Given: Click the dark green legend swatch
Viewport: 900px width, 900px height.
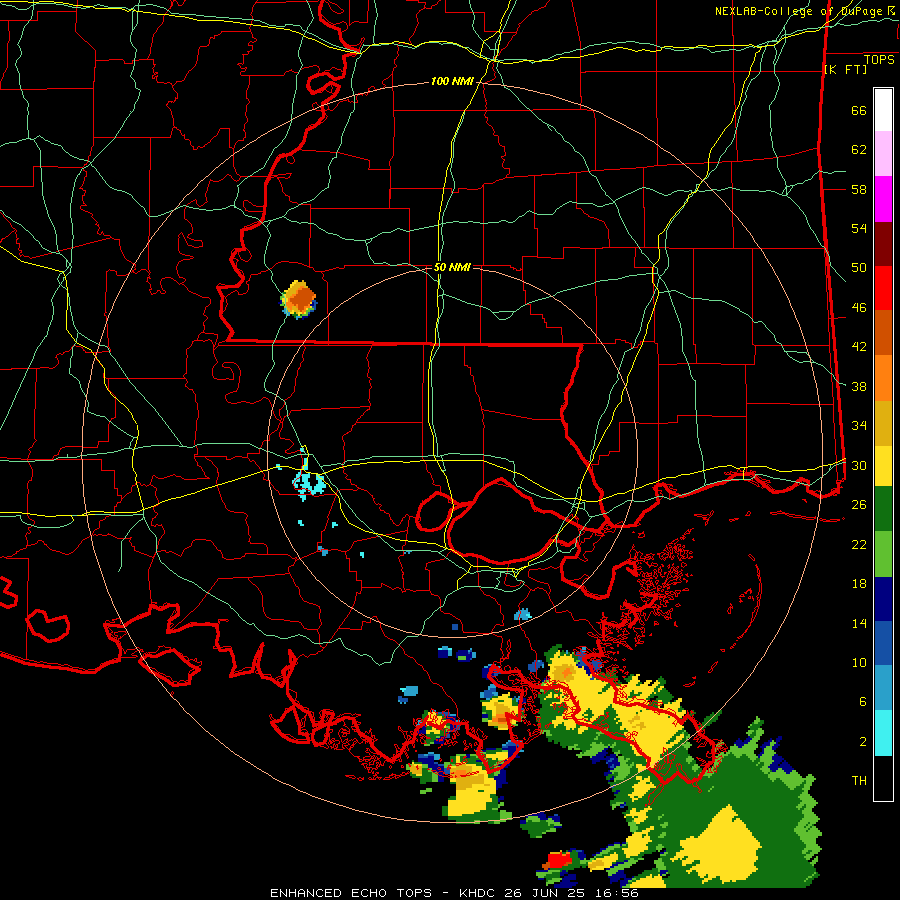Looking at the screenshot, I should click(x=883, y=509).
